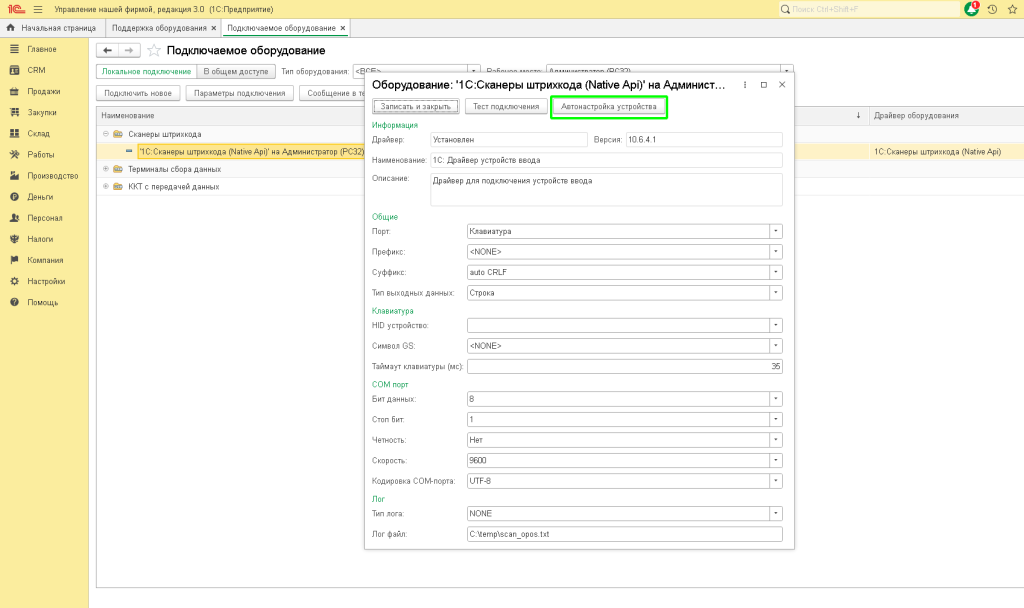Click the dialog's three-dot more menu
The image size is (1024, 608).
745,85
